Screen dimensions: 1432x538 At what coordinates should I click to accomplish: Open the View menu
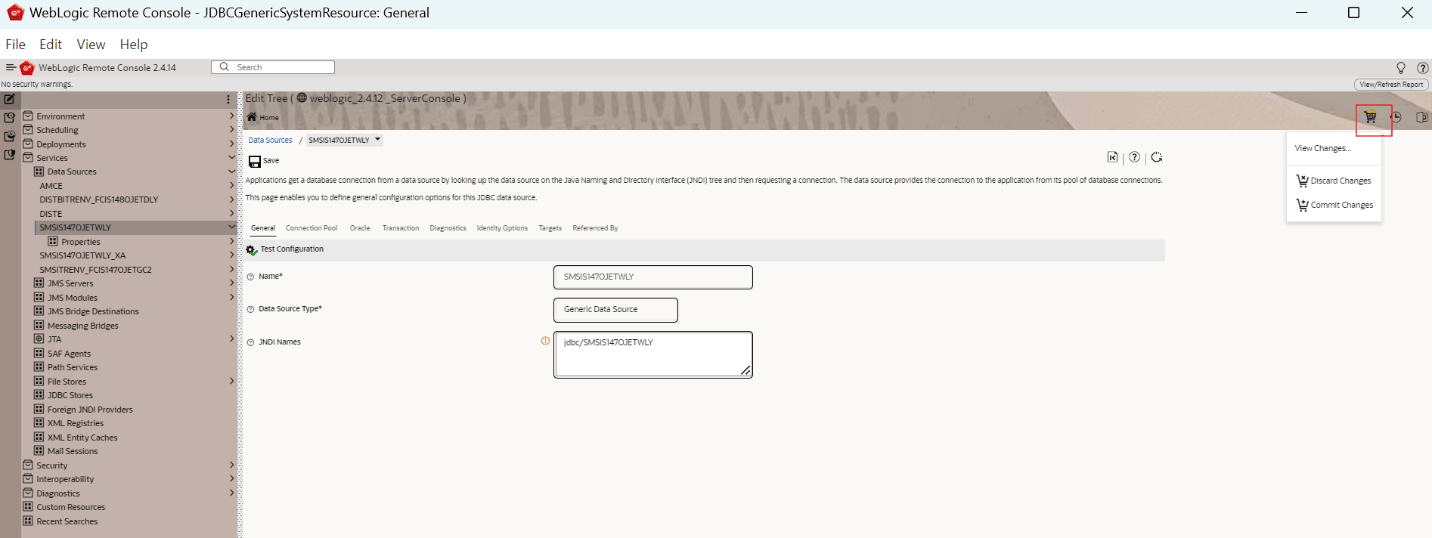click(91, 44)
